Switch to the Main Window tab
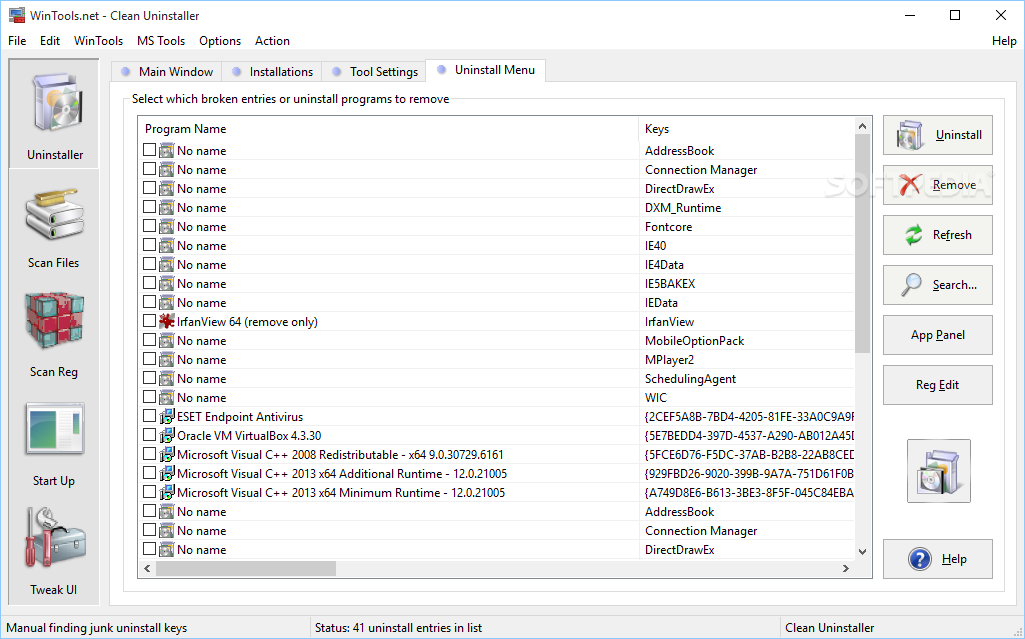 (167, 71)
